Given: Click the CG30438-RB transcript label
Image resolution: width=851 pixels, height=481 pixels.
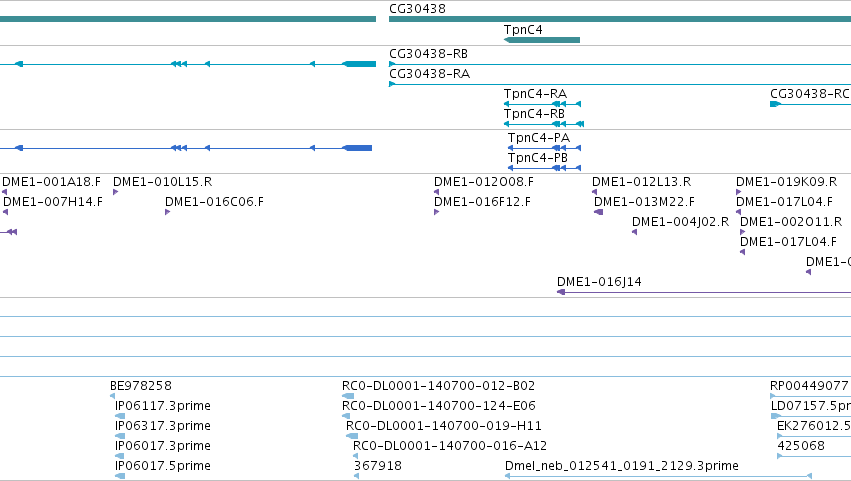Looking at the screenshot, I should point(428,54).
